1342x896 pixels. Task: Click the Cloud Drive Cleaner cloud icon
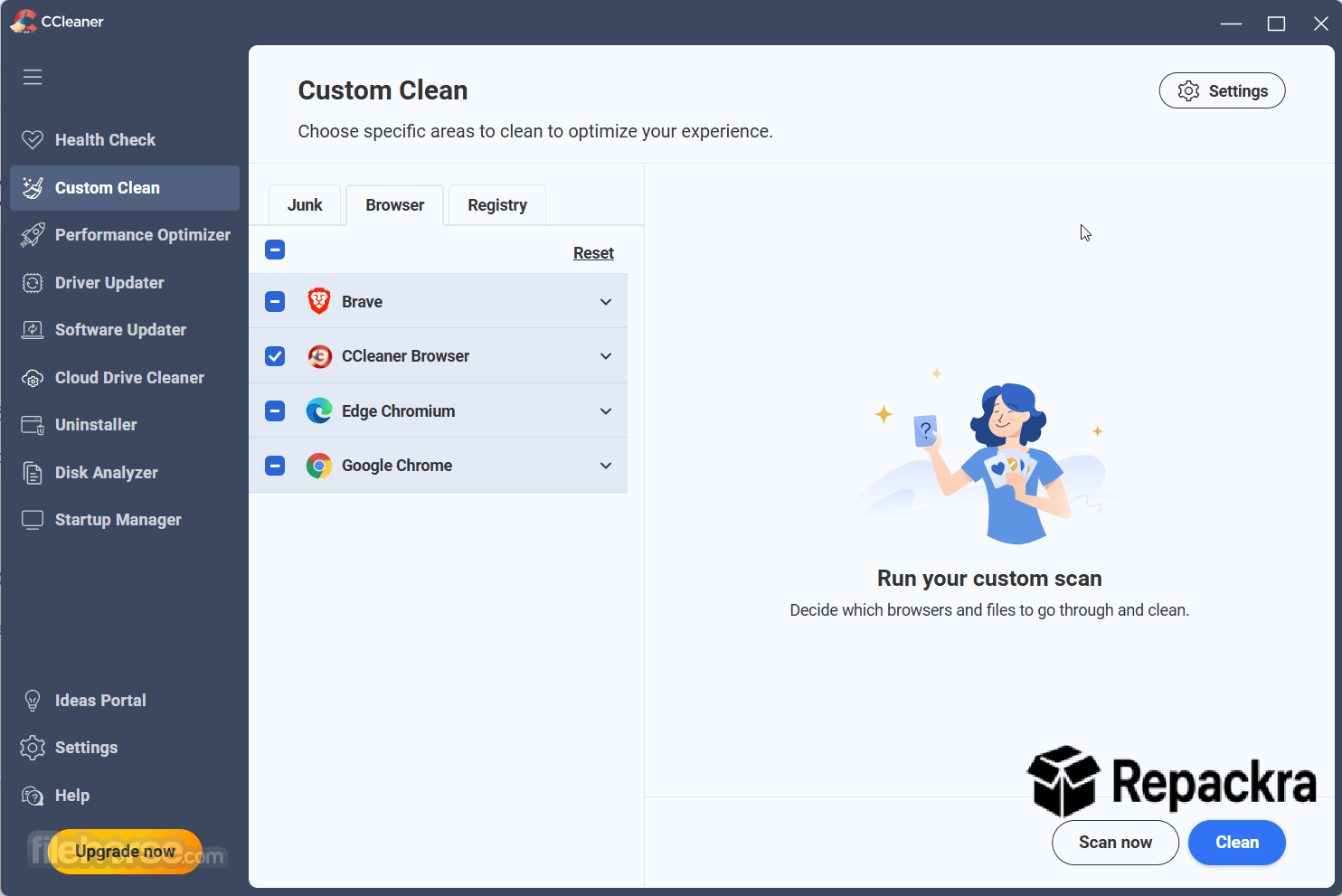point(33,378)
